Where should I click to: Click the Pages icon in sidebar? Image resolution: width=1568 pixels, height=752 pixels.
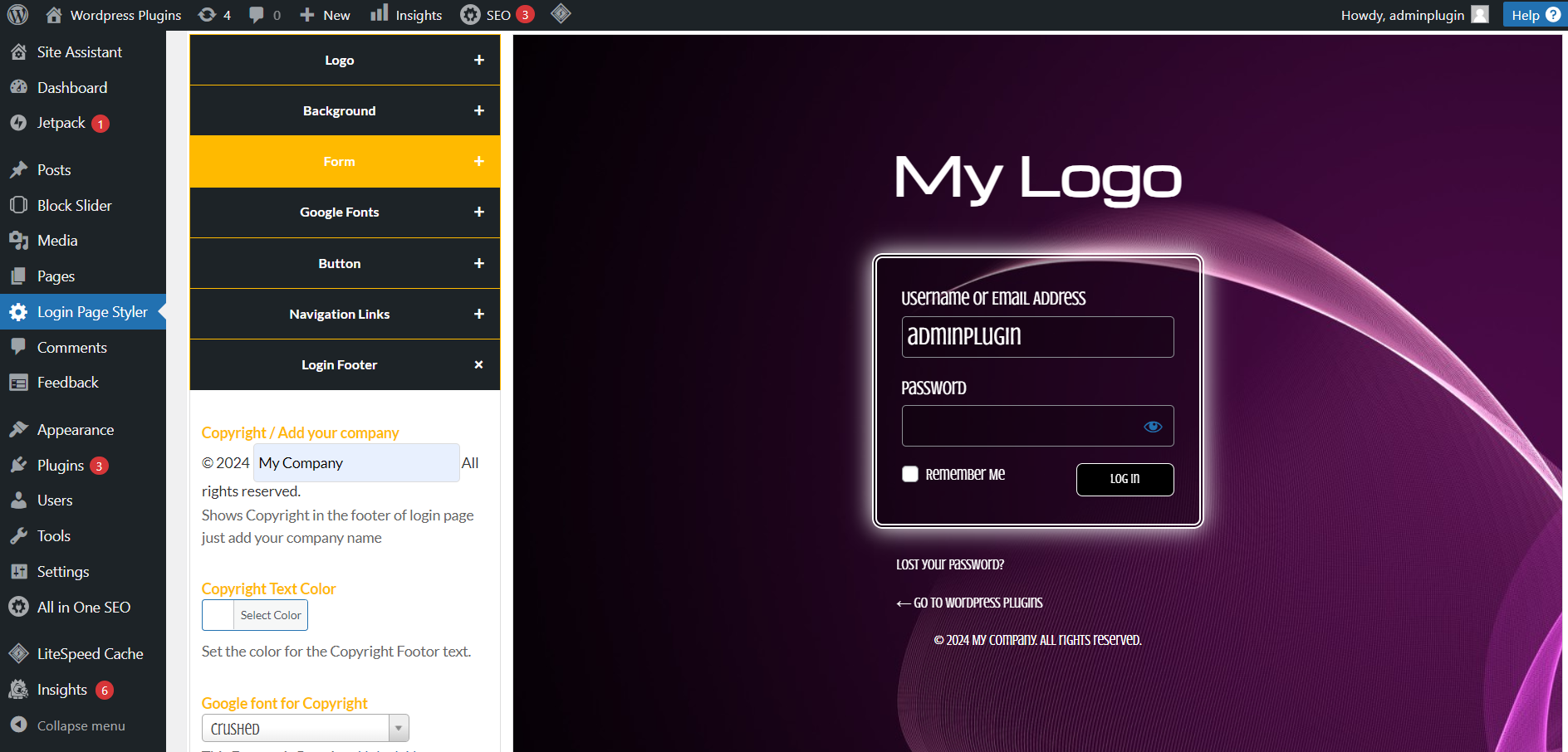pos(18,276)
